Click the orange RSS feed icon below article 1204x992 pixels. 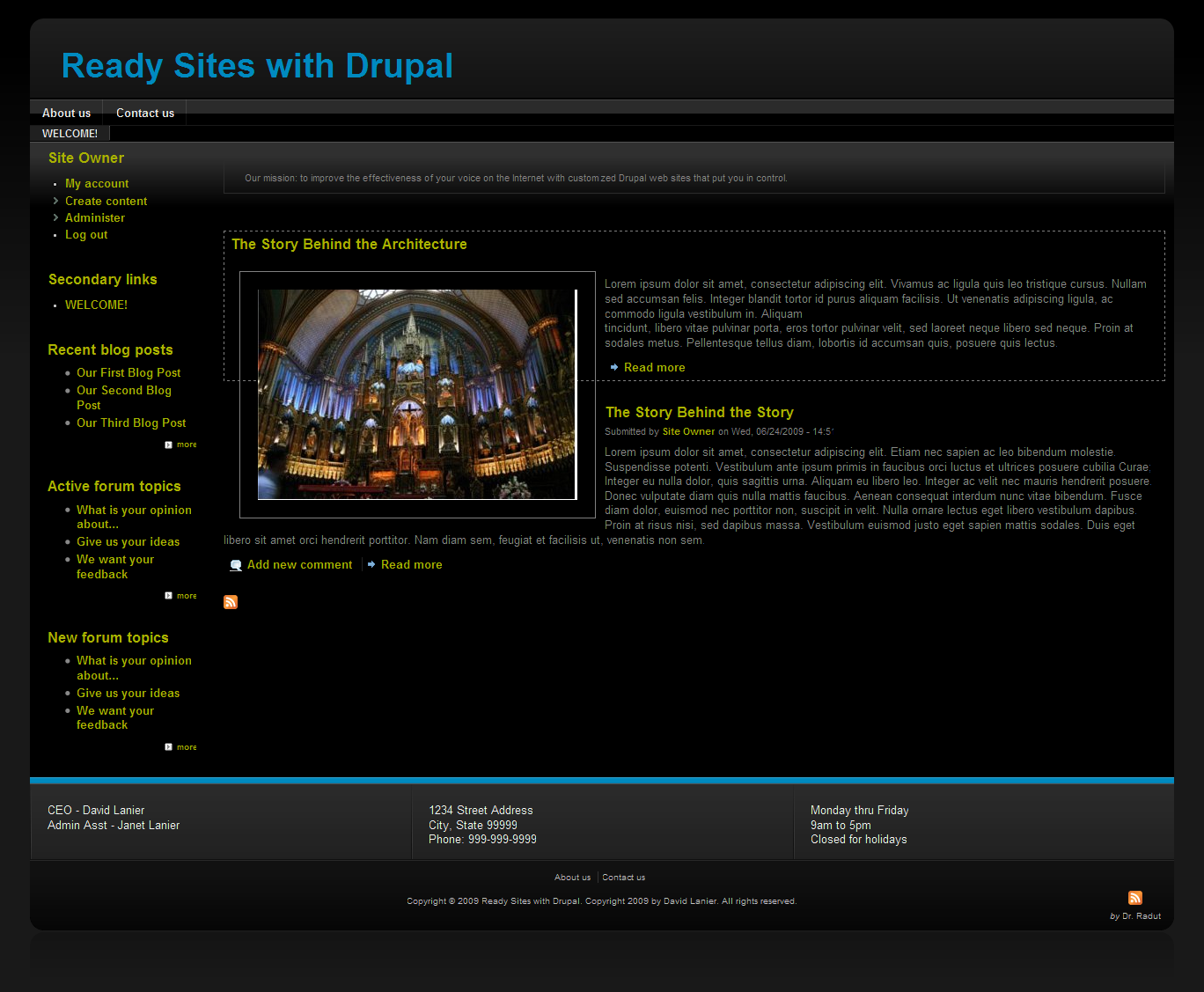231,602
